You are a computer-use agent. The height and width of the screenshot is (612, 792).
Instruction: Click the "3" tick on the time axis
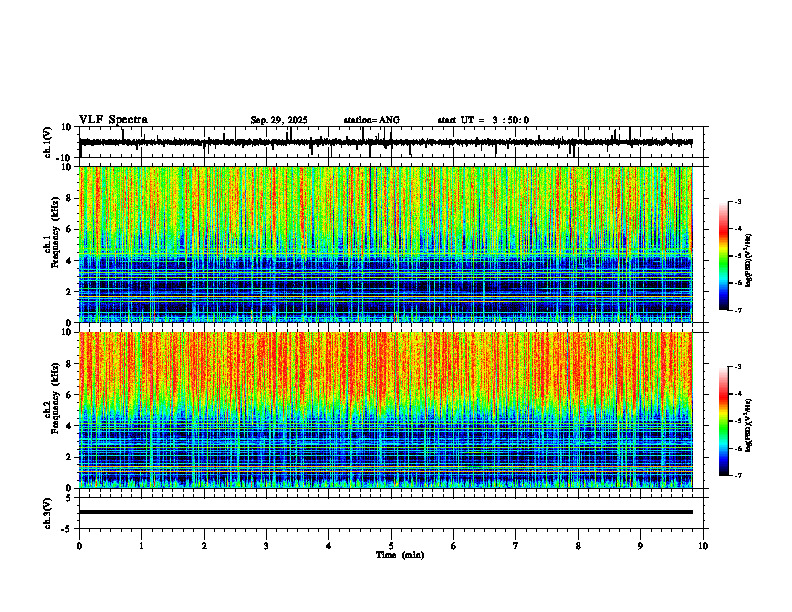click(x=266, y=546)
